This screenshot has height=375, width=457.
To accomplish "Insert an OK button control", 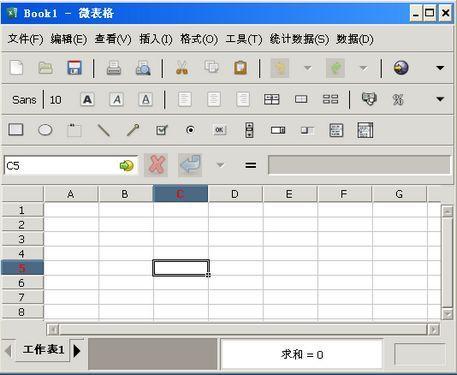I will click(x=219, y=130).
